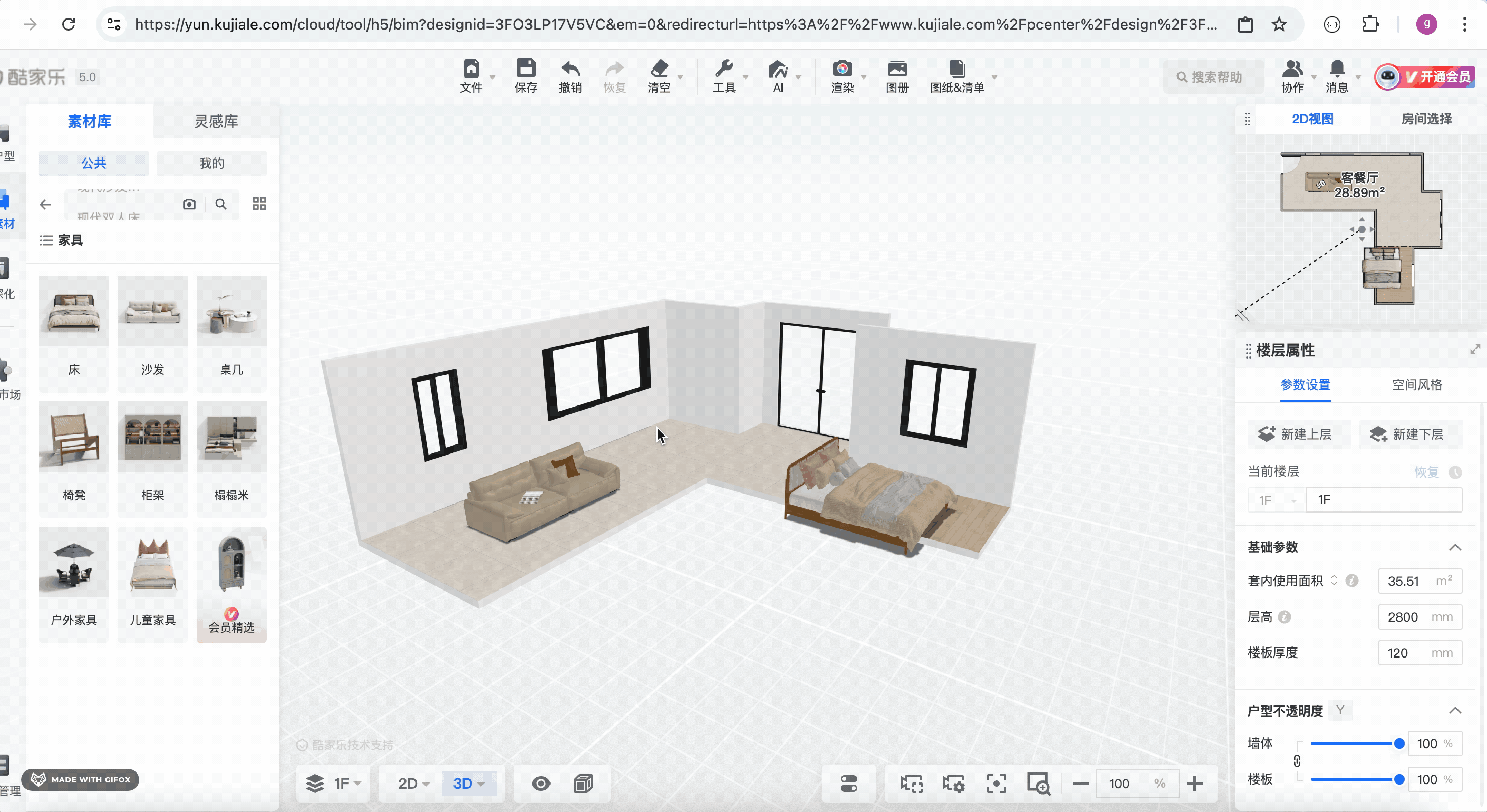Click the selection settings gear cursor icon
Screen dimensions: 1487x812
coord(953,784)
